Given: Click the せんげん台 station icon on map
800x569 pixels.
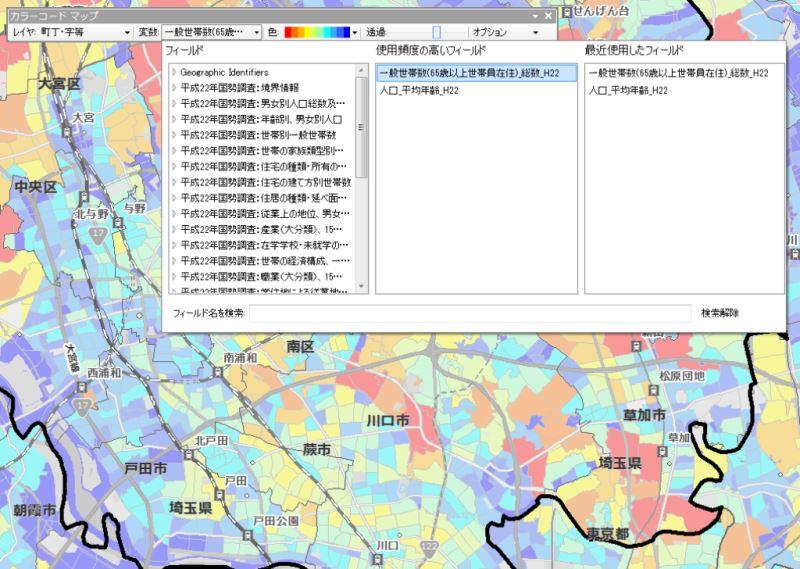Looking at the screenshot, I should tap(567, 11).
